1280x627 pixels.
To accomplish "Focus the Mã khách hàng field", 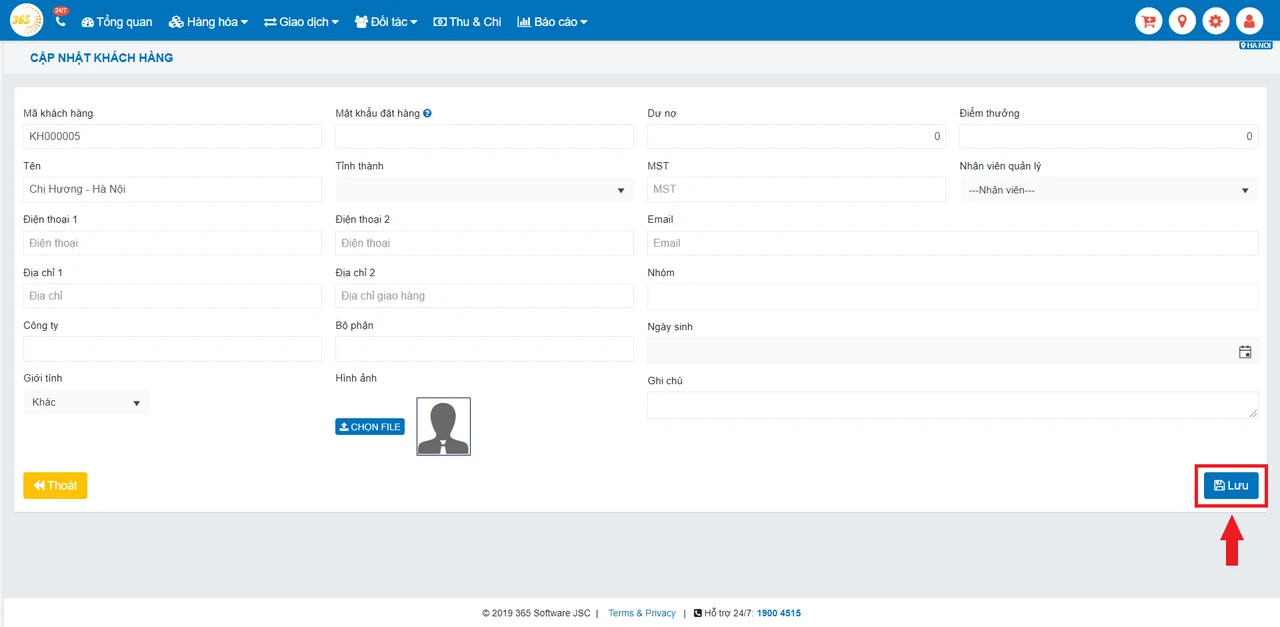I will pyautogui.click(x=172, y=137).
